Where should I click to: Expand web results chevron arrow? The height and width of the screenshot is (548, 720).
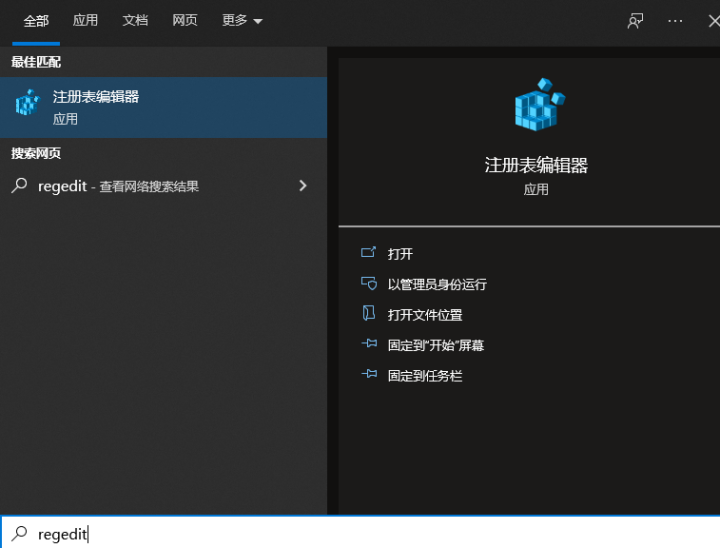click(x=303, y=186)
